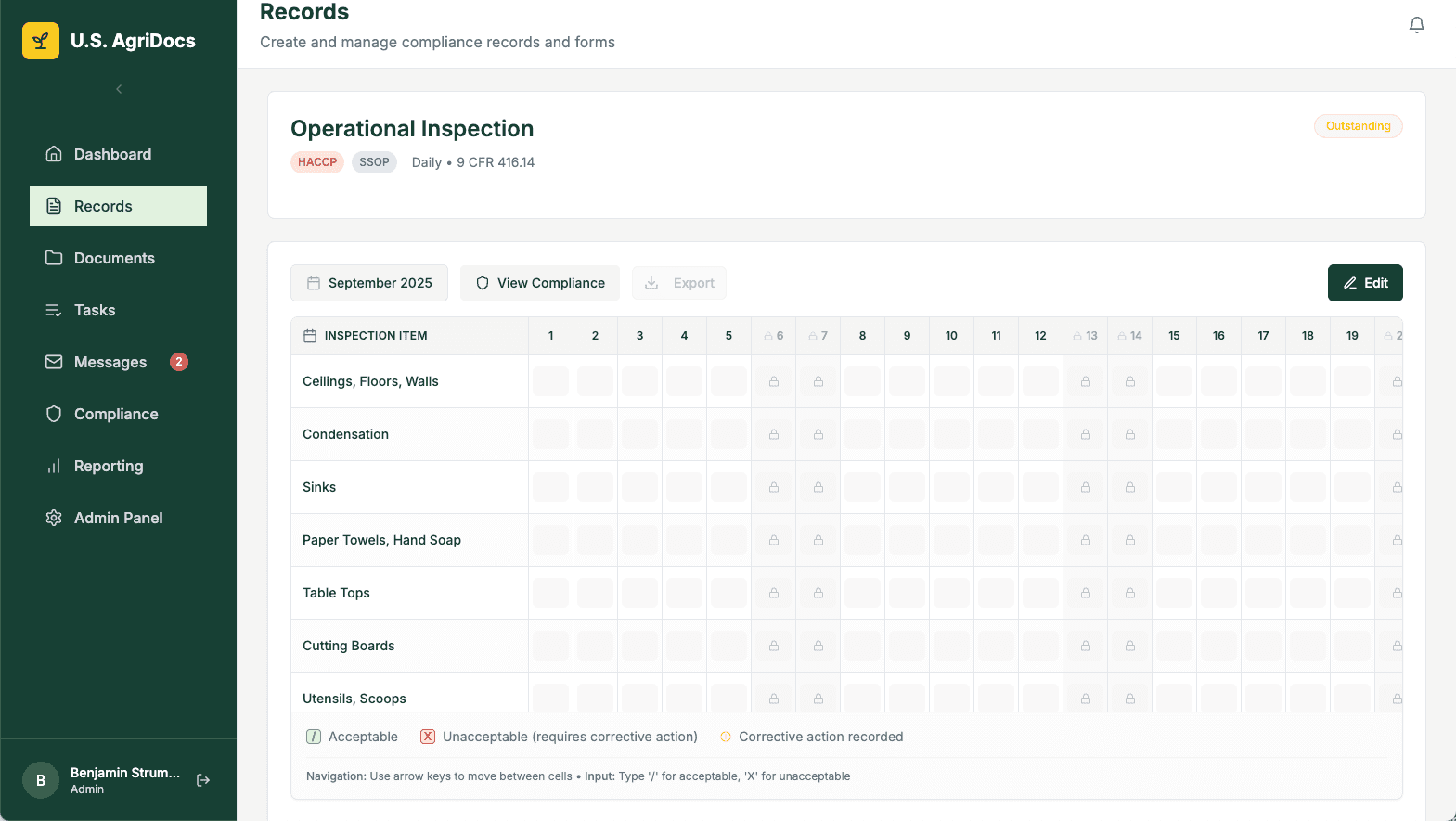The width and height of the screenshot is (1456, 821).
Task: Click locked day 7 column header
Action: [x=818, y=336]
